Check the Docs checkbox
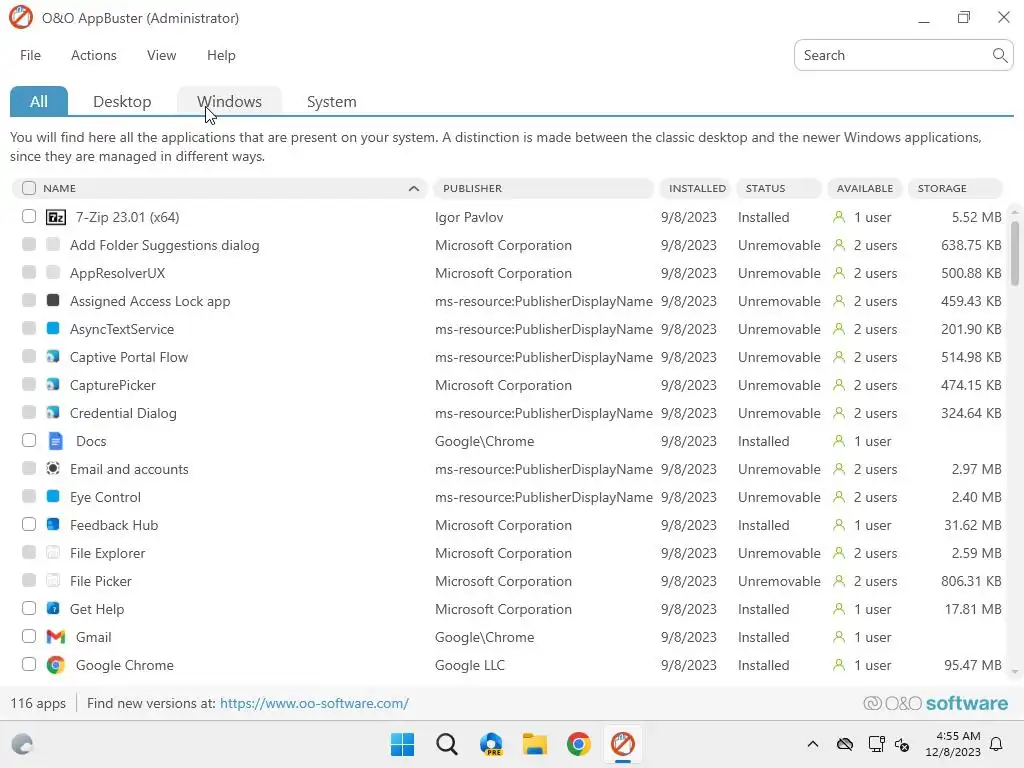 pos(29,440)
